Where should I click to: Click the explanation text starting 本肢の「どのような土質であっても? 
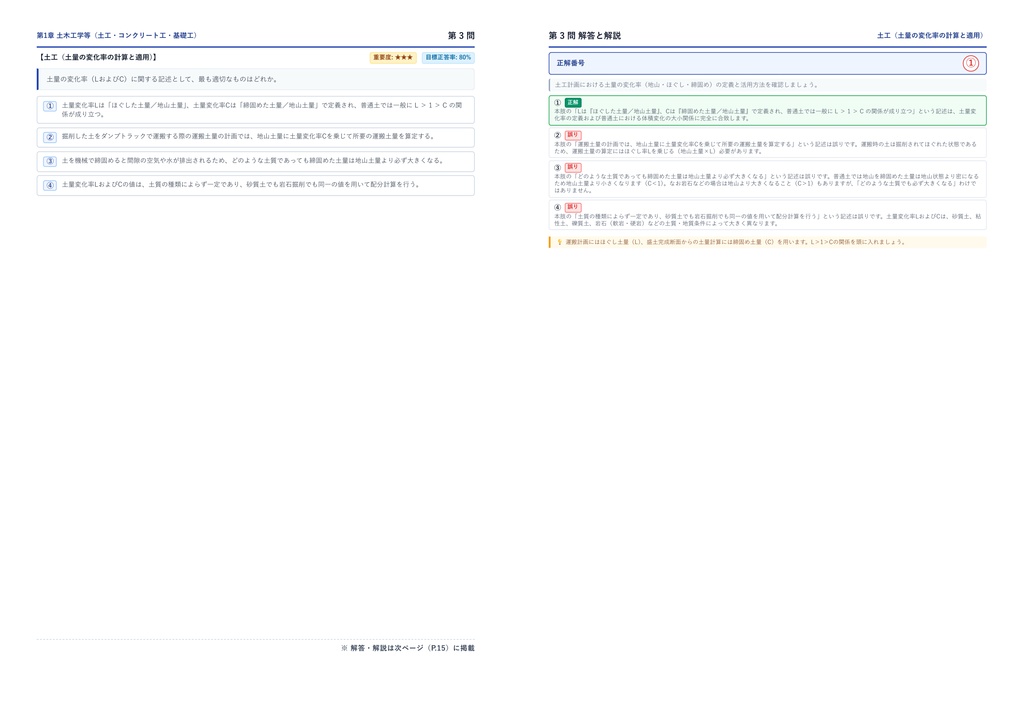(x=767, y=183)
